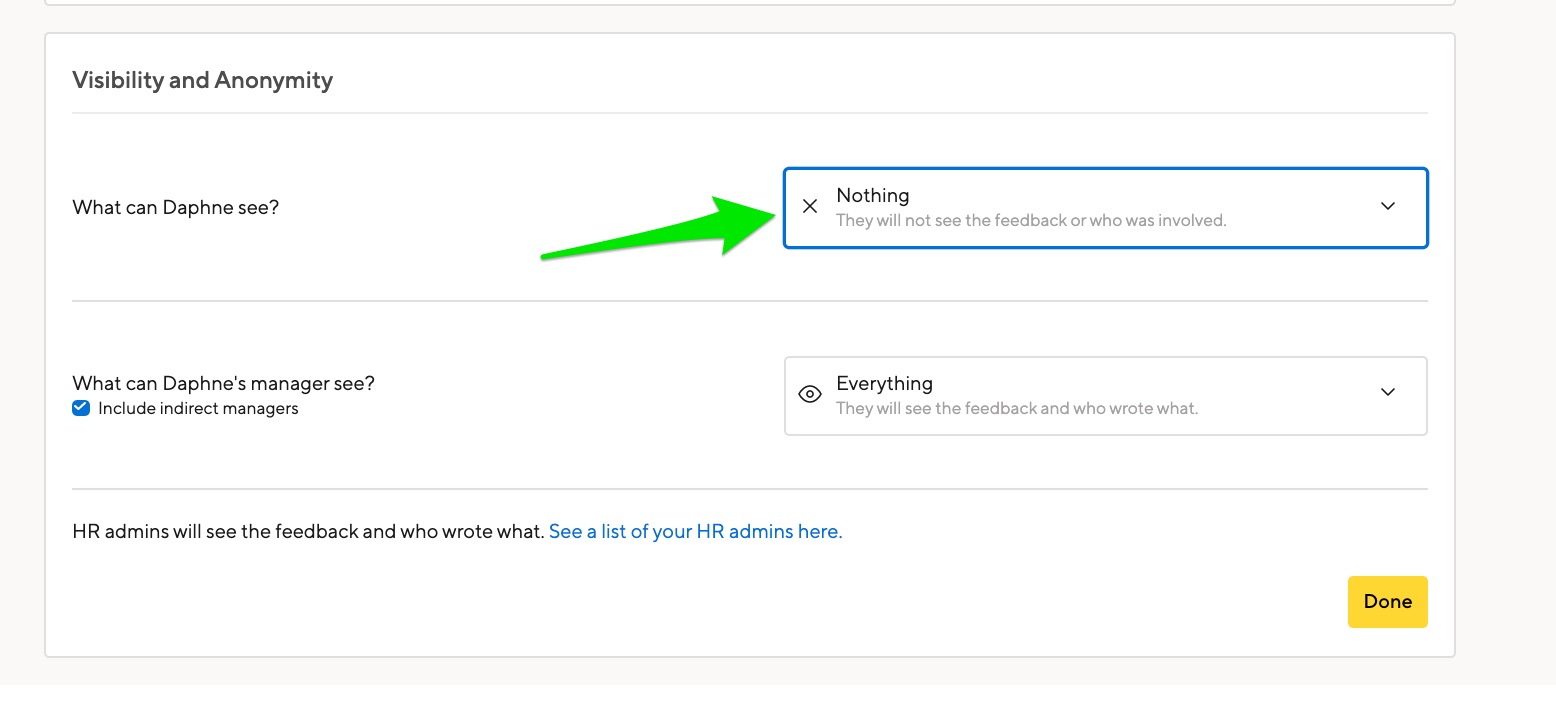
Task: Change the "Nothing" visibility setting
Action: click(1105, 206)
